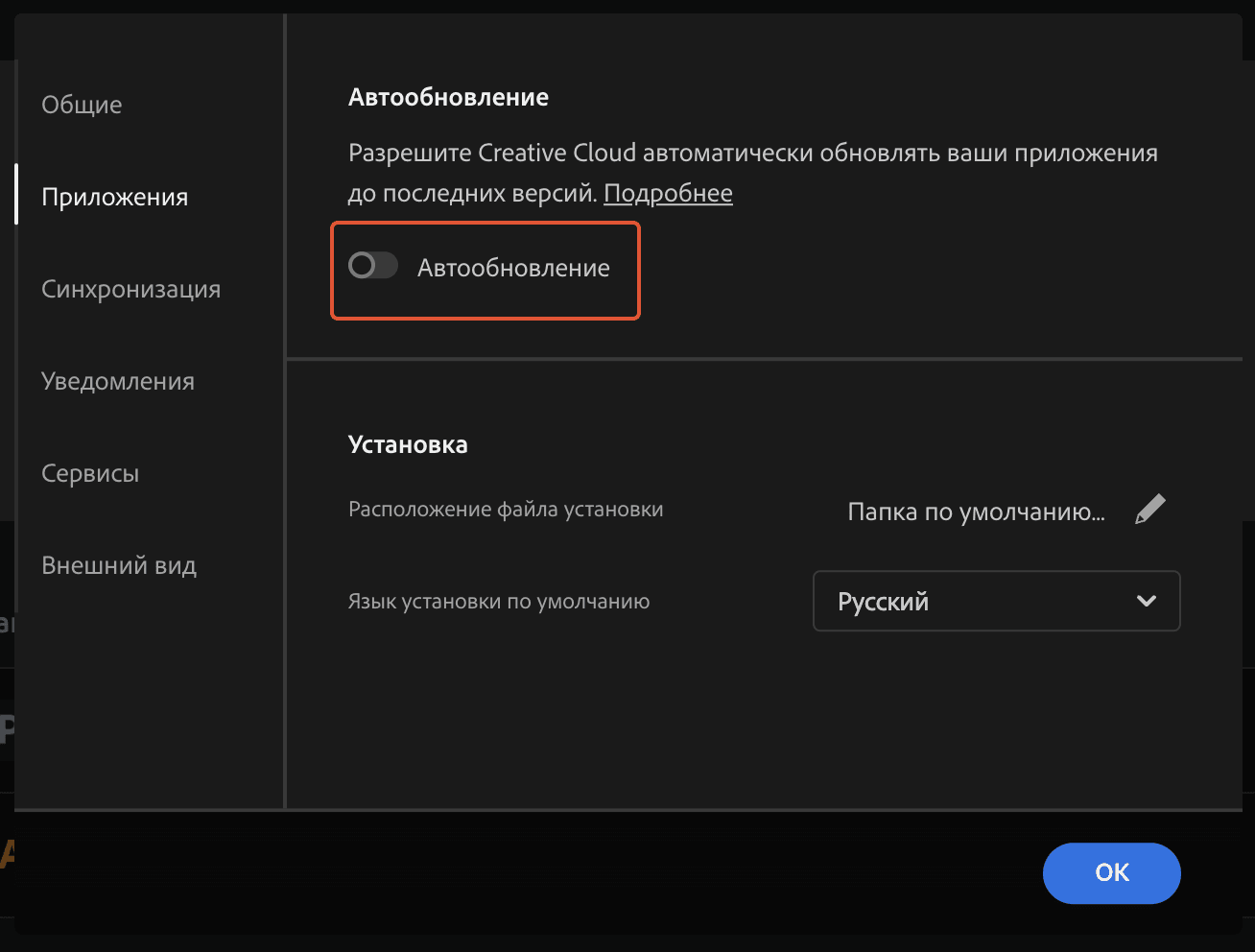The image size is (1255, 952).
Task: Click the white selection bar beside Приложения
Action: pos(16,194)
